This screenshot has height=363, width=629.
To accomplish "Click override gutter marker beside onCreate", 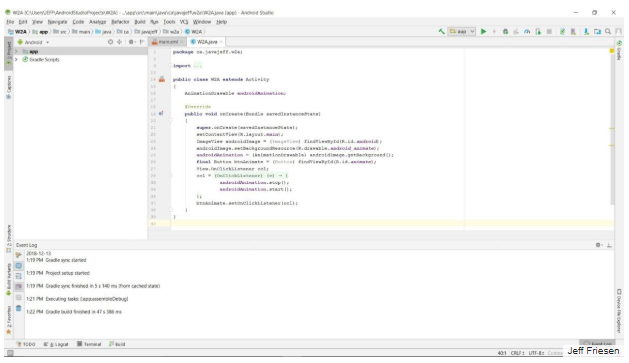I will [x=161, y=114].
